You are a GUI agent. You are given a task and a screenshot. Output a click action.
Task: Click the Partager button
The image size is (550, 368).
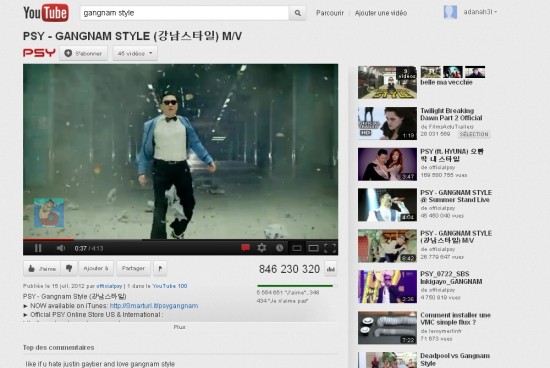(133, 268)
